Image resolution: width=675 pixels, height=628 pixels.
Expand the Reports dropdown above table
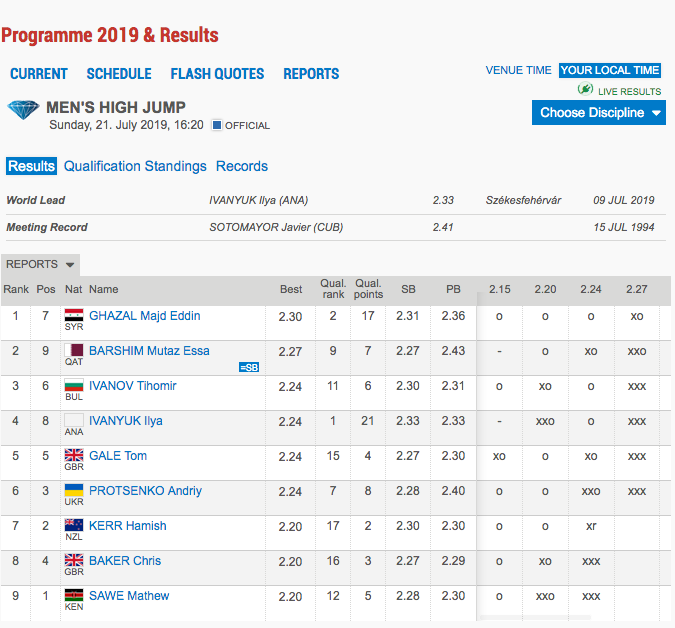40,265
